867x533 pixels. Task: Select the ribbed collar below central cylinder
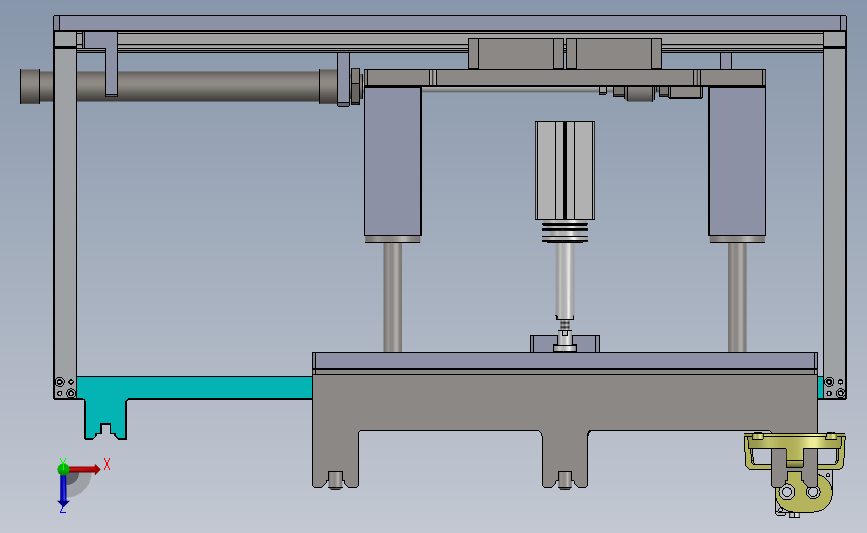[565, 232]
